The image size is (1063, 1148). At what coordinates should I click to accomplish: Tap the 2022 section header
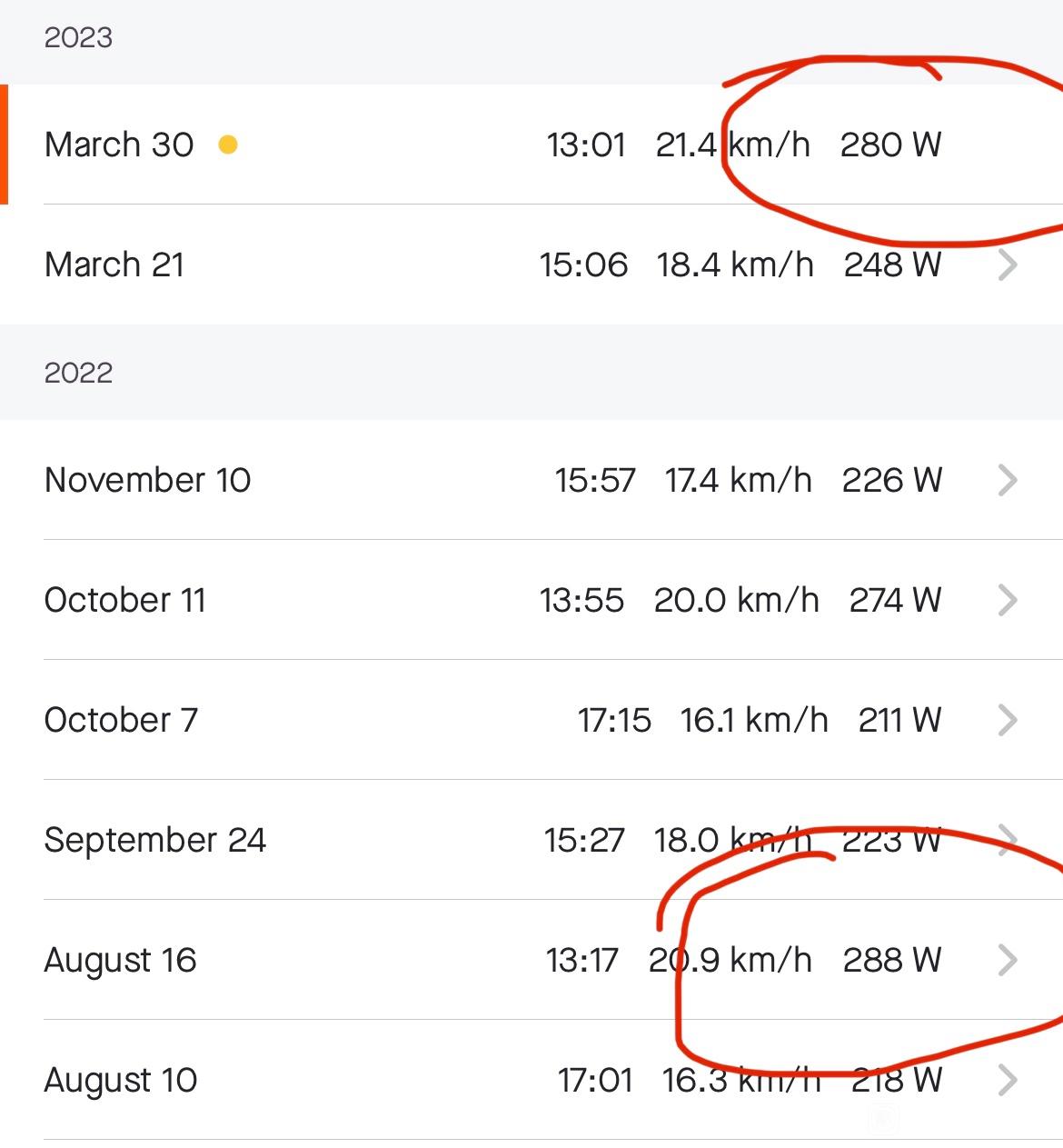pos(531,372)
